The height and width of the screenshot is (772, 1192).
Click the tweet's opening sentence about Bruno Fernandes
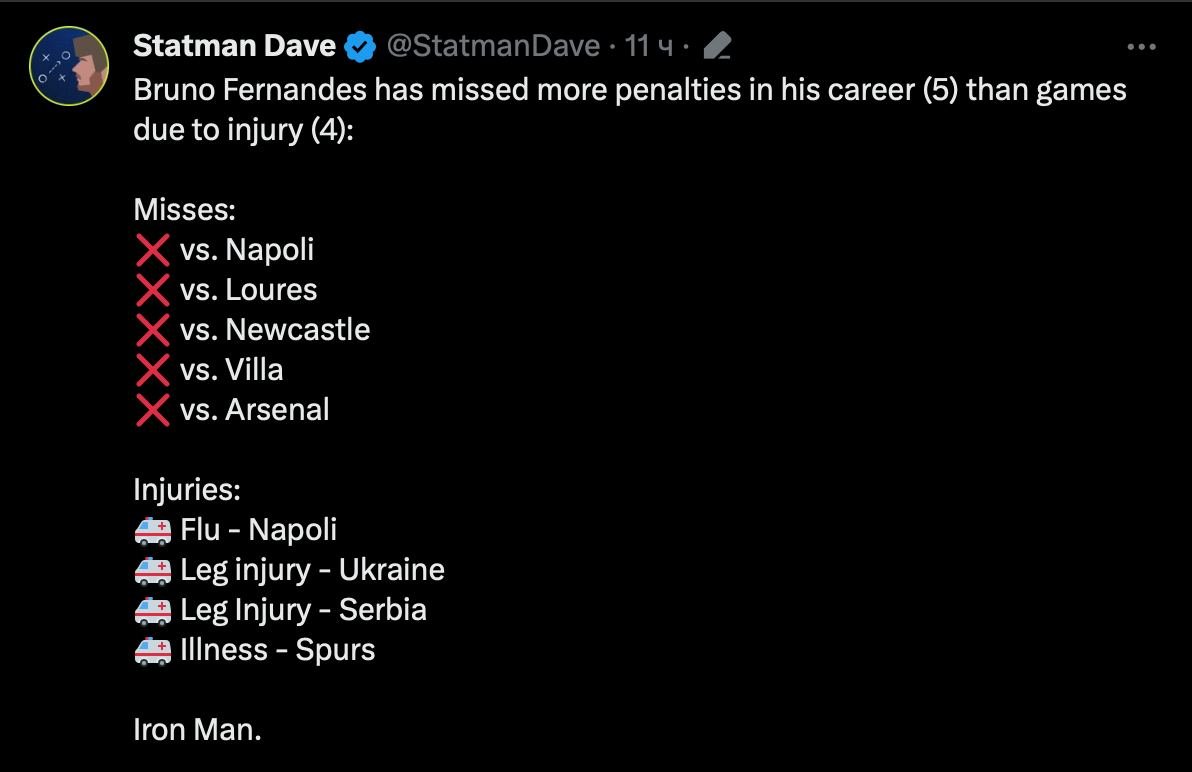630,90
